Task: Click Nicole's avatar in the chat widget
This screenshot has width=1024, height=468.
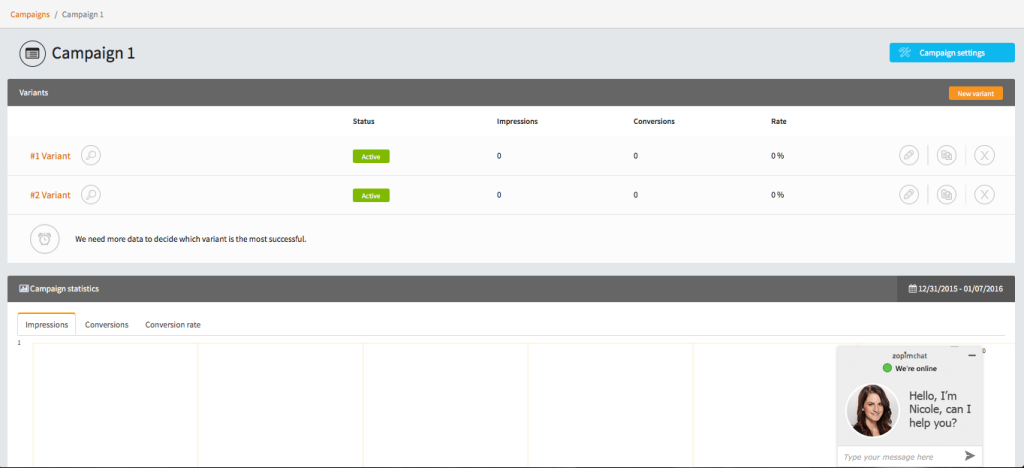Action: pos(872,410)
